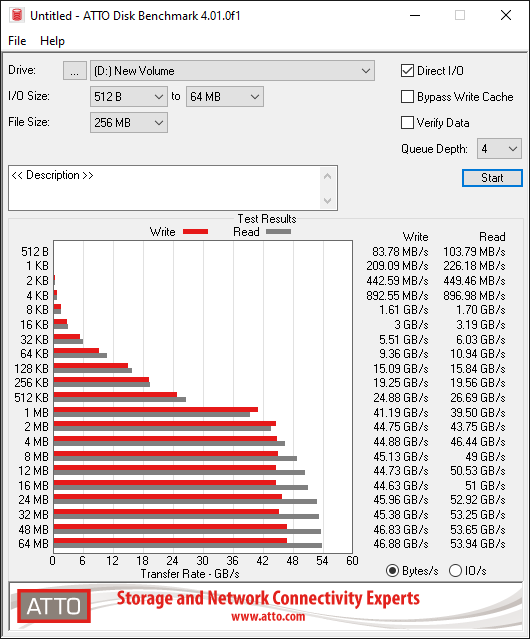Click the 128 KB row label

(31, 369)
